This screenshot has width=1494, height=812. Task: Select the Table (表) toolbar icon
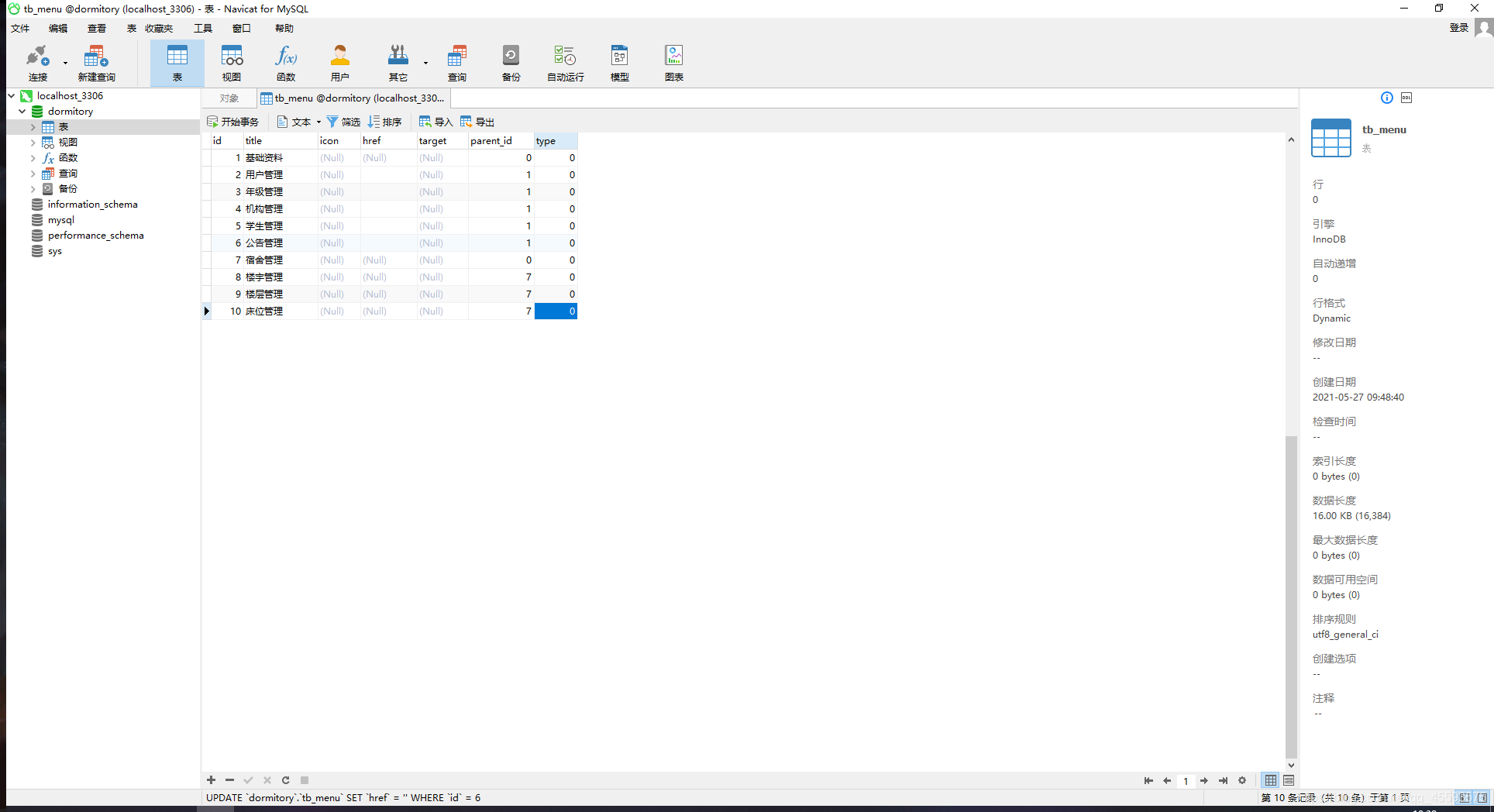click(177, 64)
